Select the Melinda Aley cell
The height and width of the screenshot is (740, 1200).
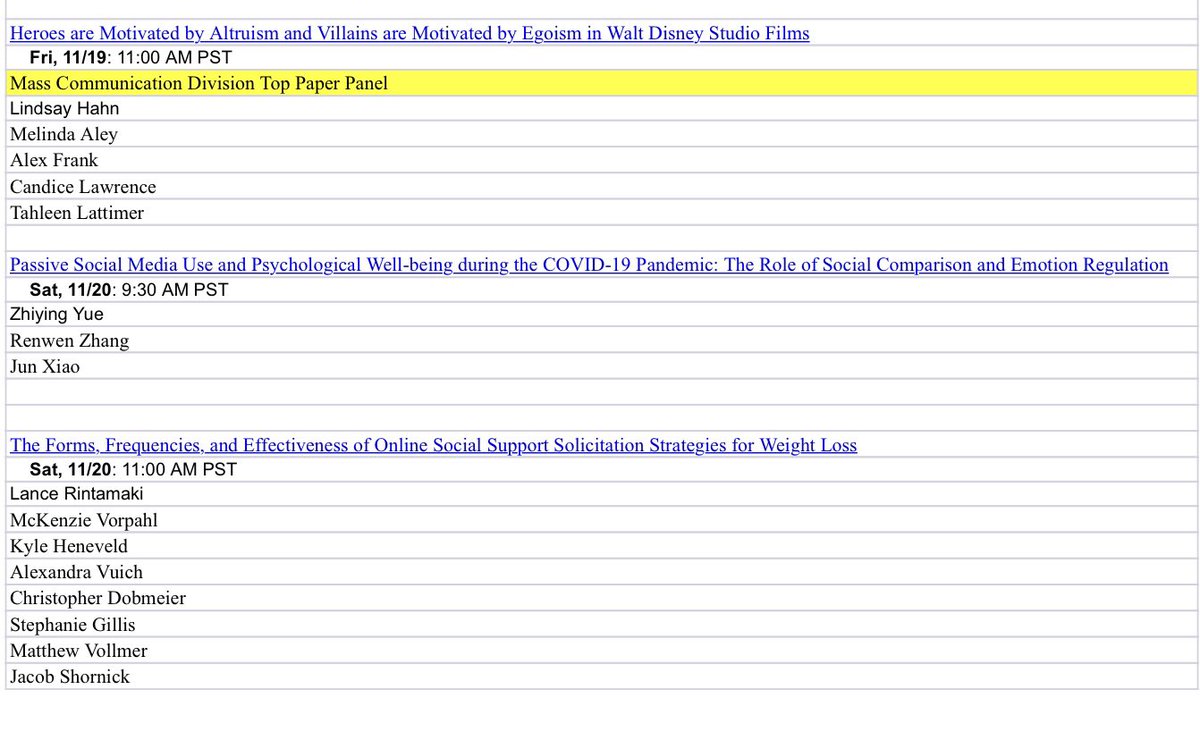click(601, 134)
